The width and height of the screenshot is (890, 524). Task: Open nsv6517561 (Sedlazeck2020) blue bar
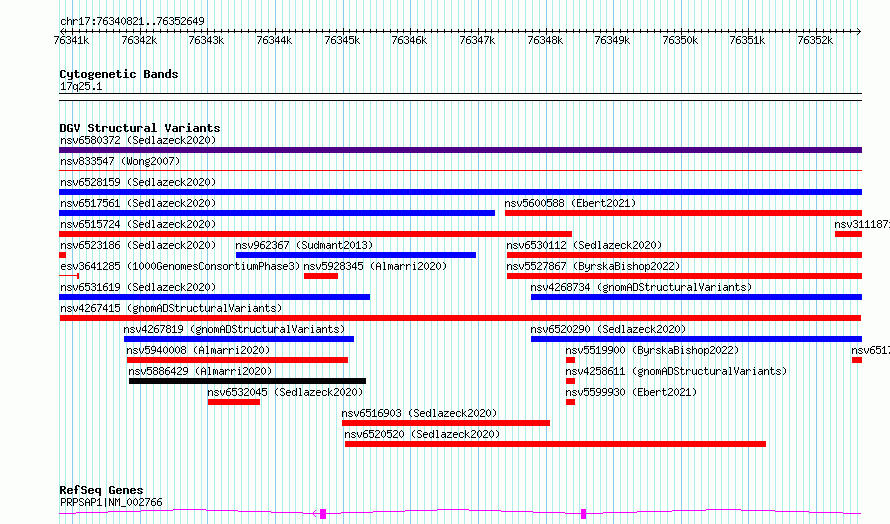(x=277, y=213)
